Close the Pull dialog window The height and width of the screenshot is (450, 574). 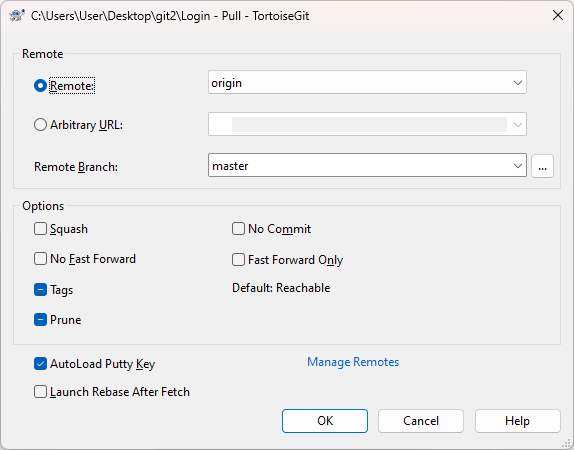tap(558, 15)
